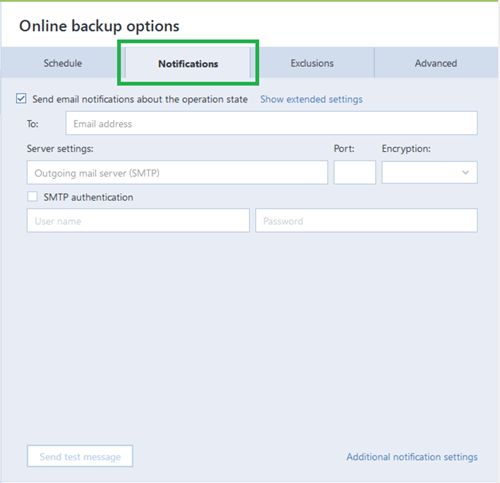The width and height of the screenshot is (500, 483).
Task: Click the Encryption dropdown chevron arrow
Action: [x=466, y=172]
